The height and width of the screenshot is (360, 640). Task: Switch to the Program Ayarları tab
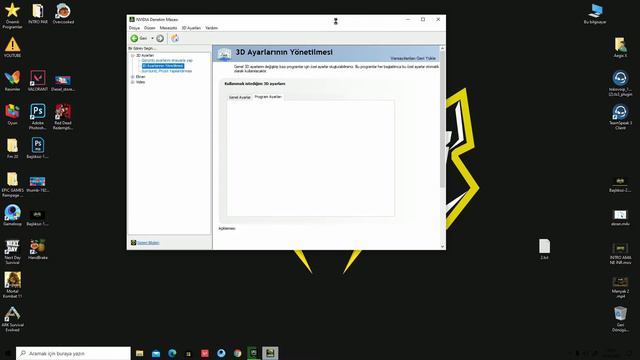pos(268,97)
